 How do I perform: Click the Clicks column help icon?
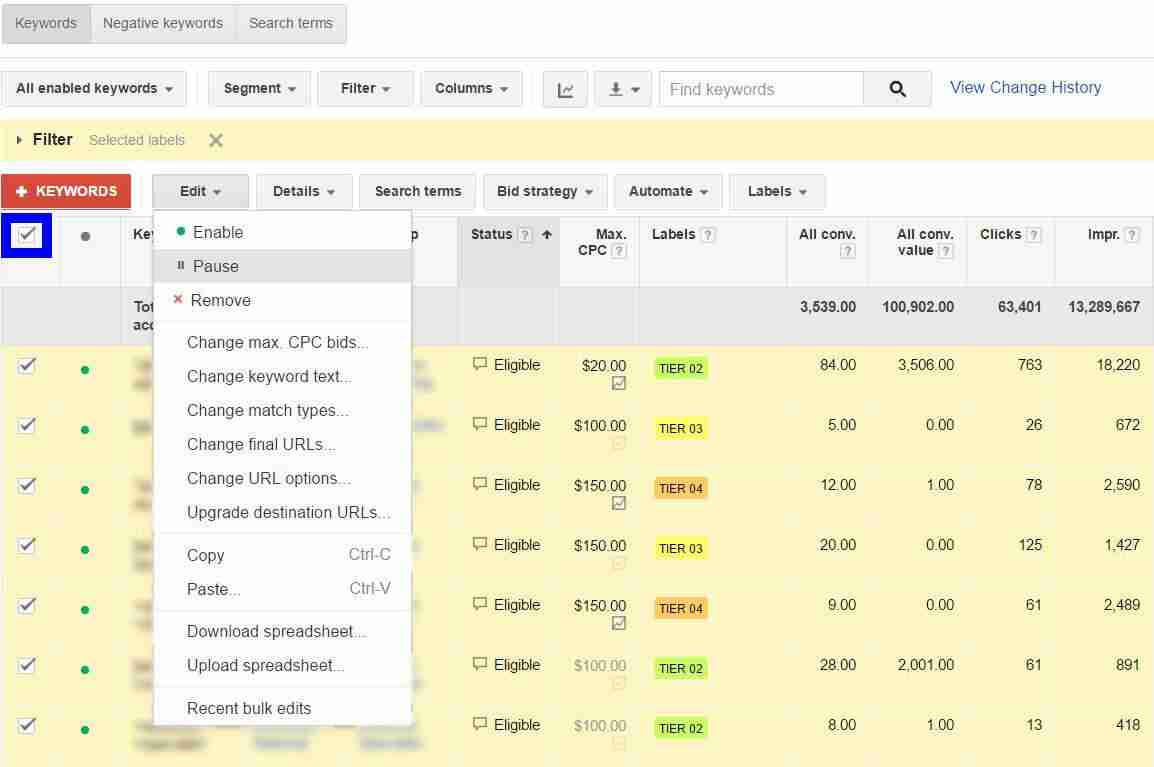point(1034,235)
